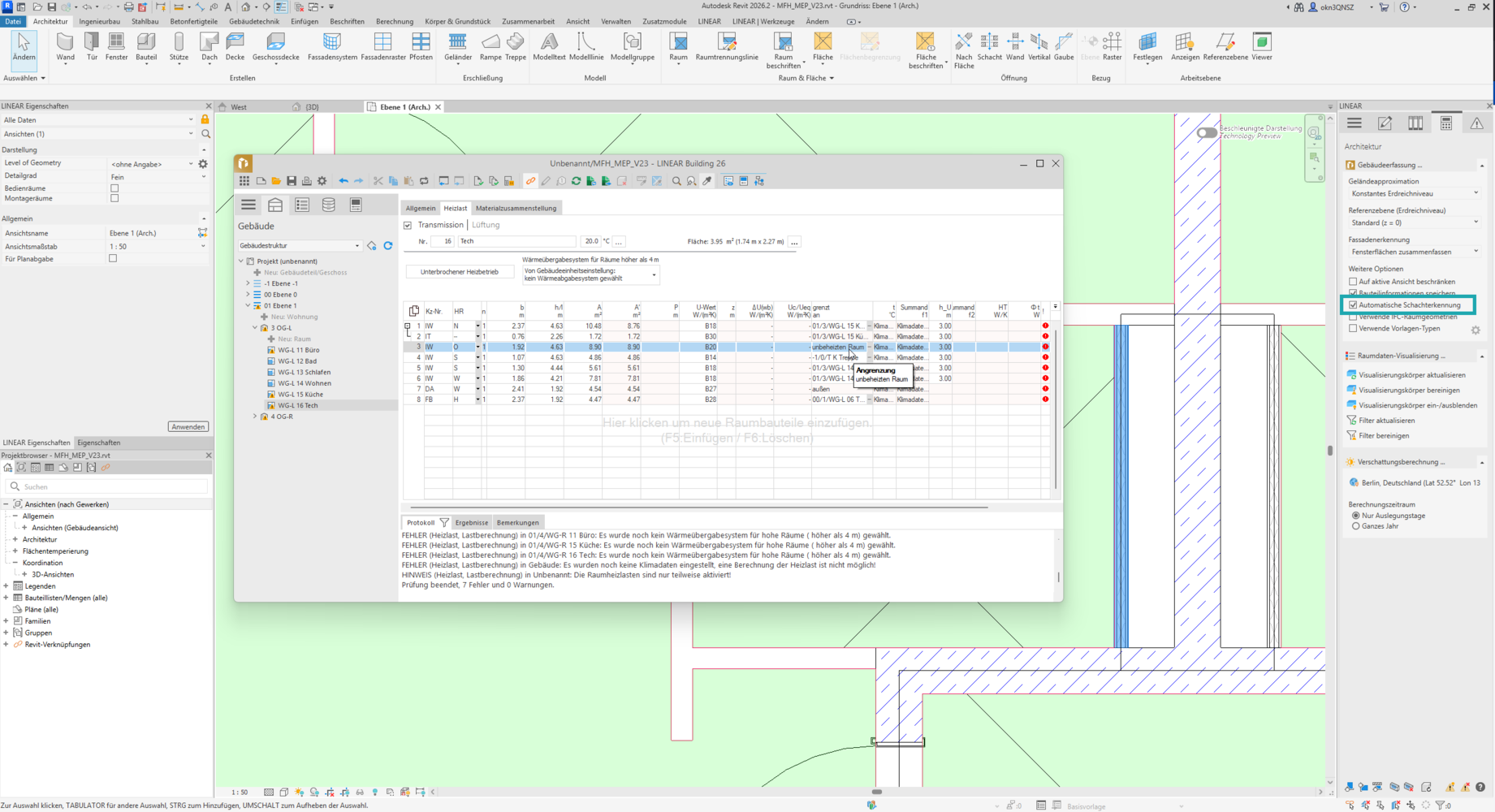Disable Automatische Schachterkennung checkbox
Viewport: 1495px width, 812px height.
pyautogui.click(x=1353, y=305)
